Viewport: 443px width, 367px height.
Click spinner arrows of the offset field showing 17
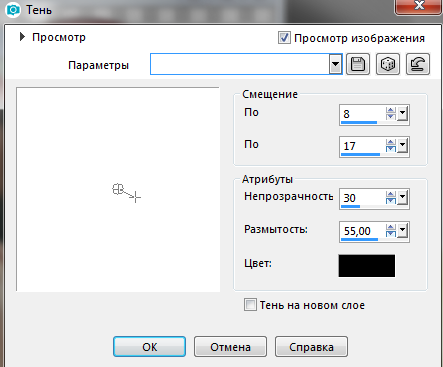(391, 145)
